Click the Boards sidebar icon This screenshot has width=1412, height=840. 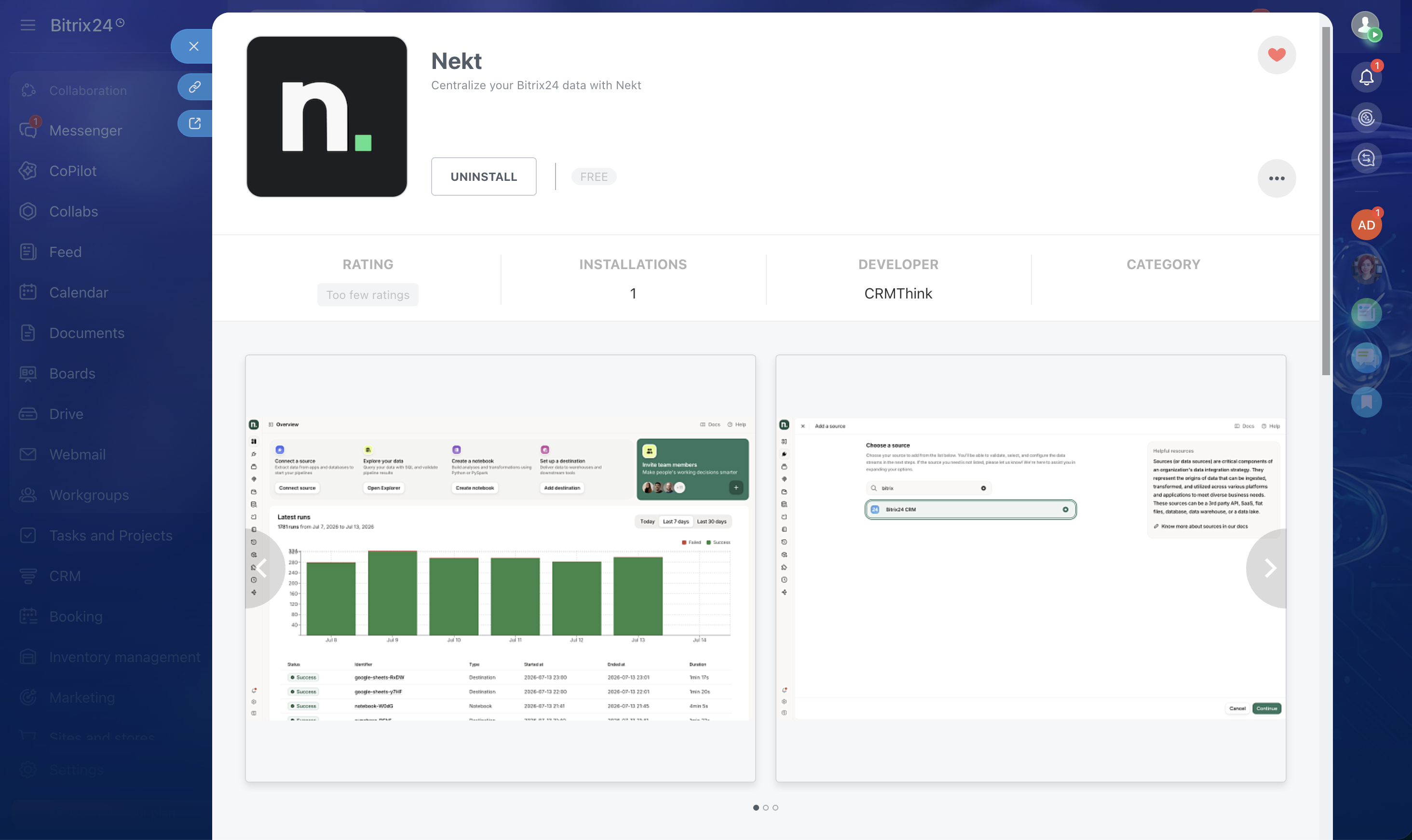point(28,374)
